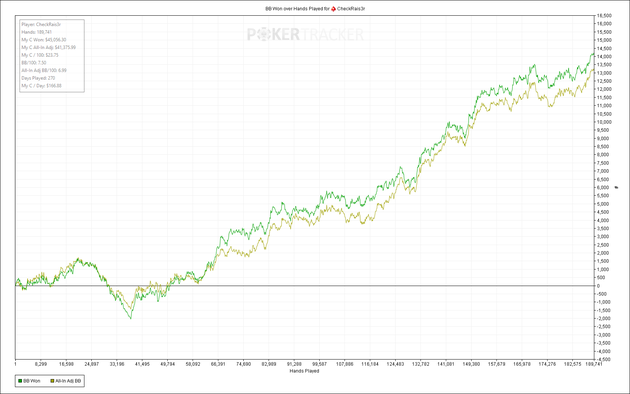The image size is (630, 394).
Task: Click the y-axis tick label '7,000'
Action: (603, 171)
